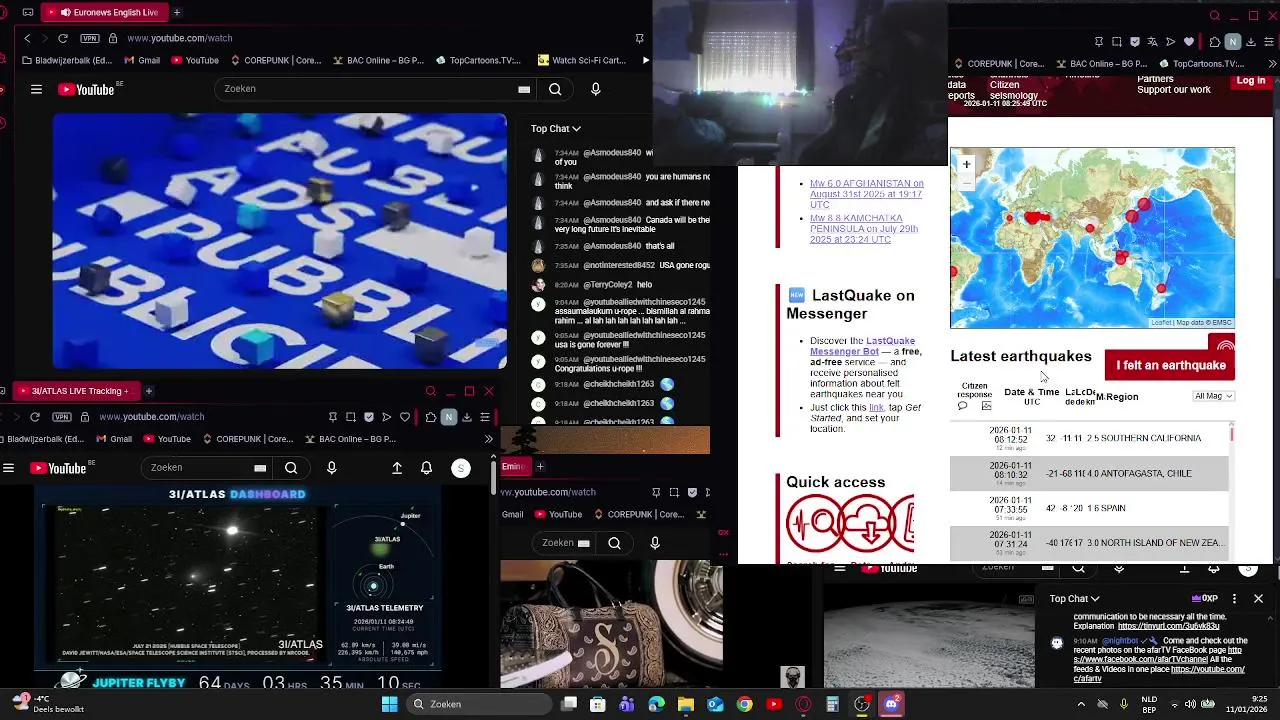1280x720 pixels.
Task: Select the Emine browser tab
Action: coord(513,466)
